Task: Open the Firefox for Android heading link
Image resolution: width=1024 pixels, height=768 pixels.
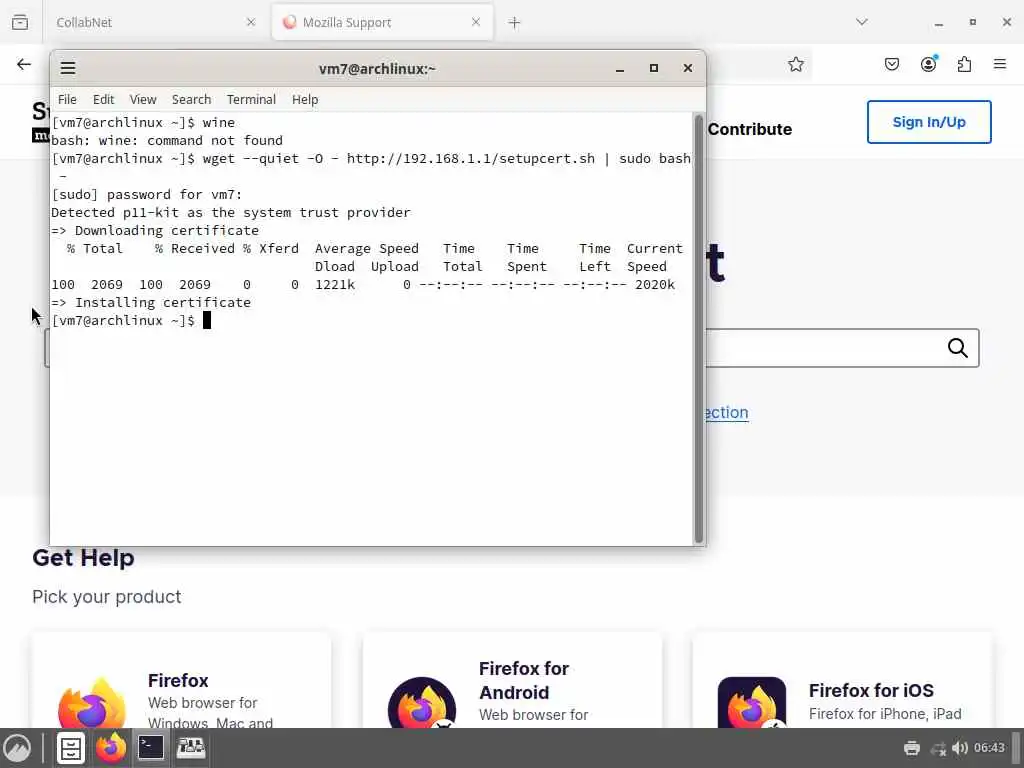Action: click(524, 680)
